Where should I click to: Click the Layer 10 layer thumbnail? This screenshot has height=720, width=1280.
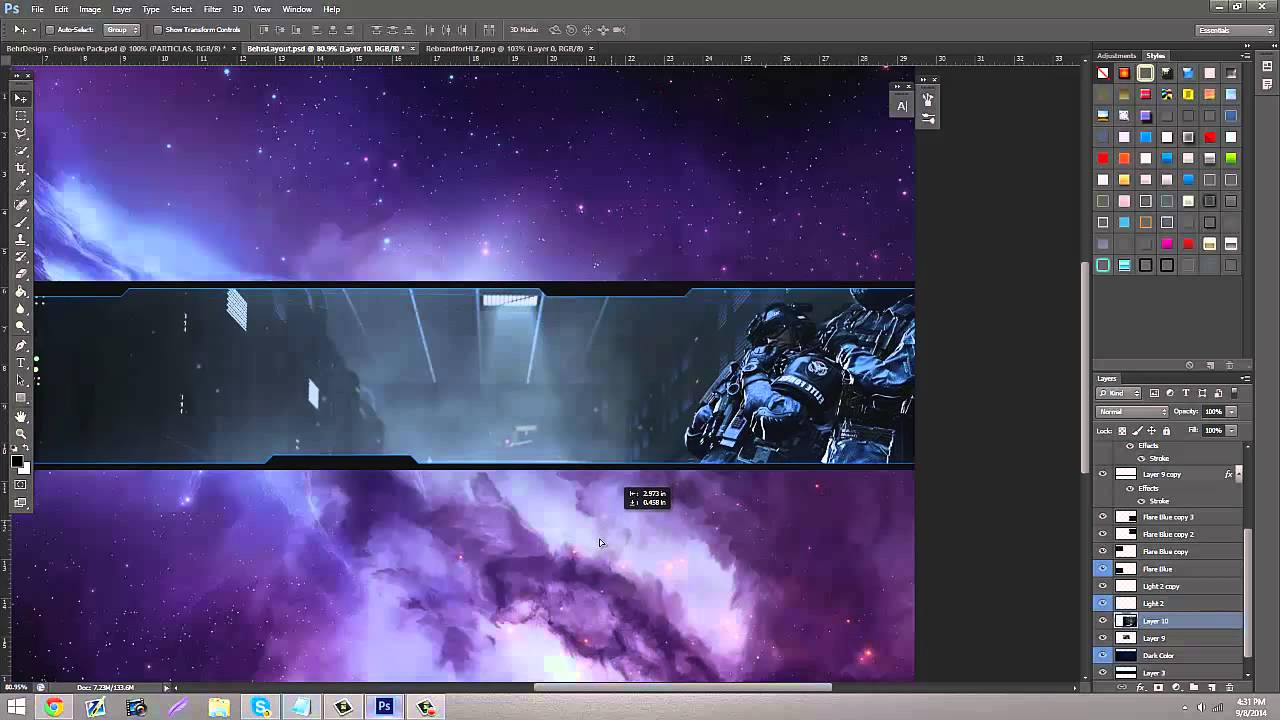point(1126,621)
